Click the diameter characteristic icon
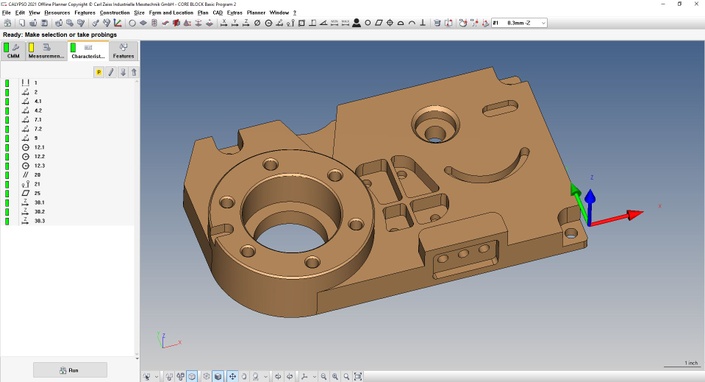This screenshot has width=705, height=382. pos(257,23)
